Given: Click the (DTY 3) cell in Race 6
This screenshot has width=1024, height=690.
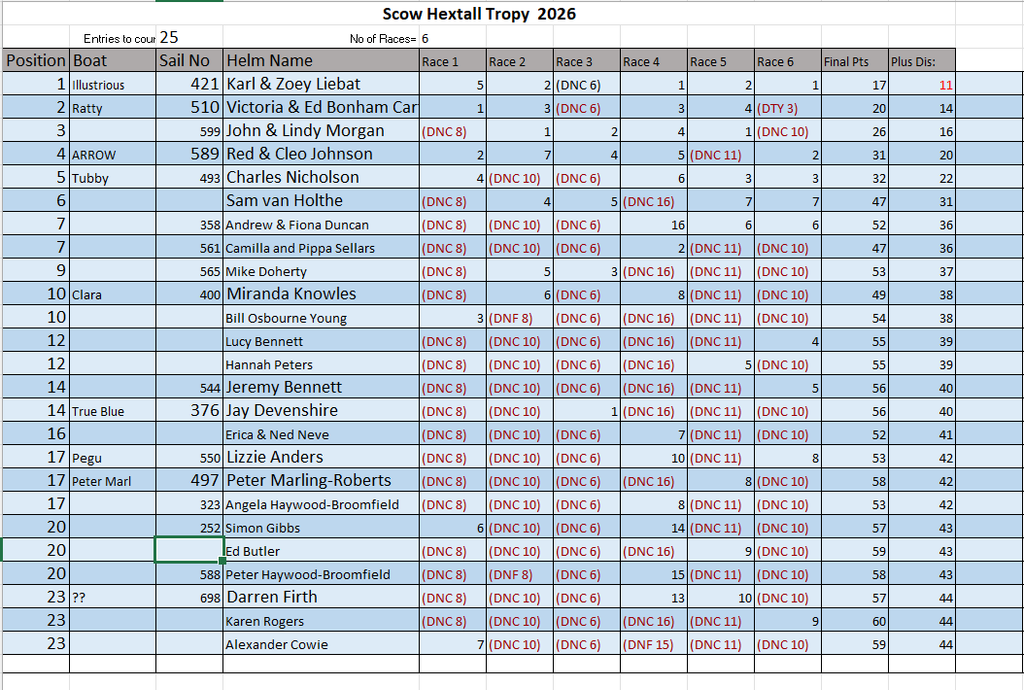Looking at the screenshot, I should click(x=788, y=108).
